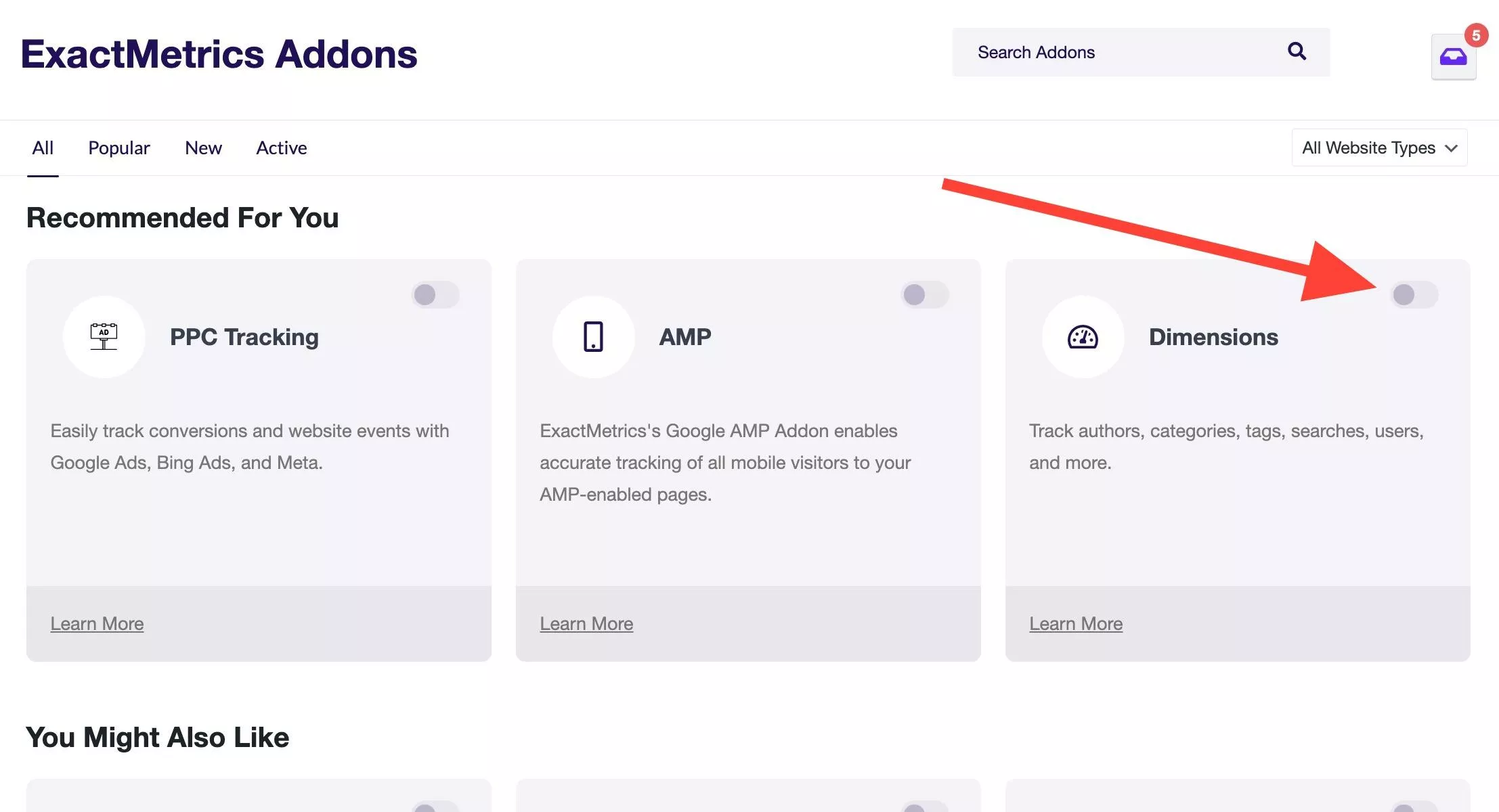Click the red notification count badge 5
Screen dimensions: 1499x812
pyautogui.click(x=1476, y=35)
